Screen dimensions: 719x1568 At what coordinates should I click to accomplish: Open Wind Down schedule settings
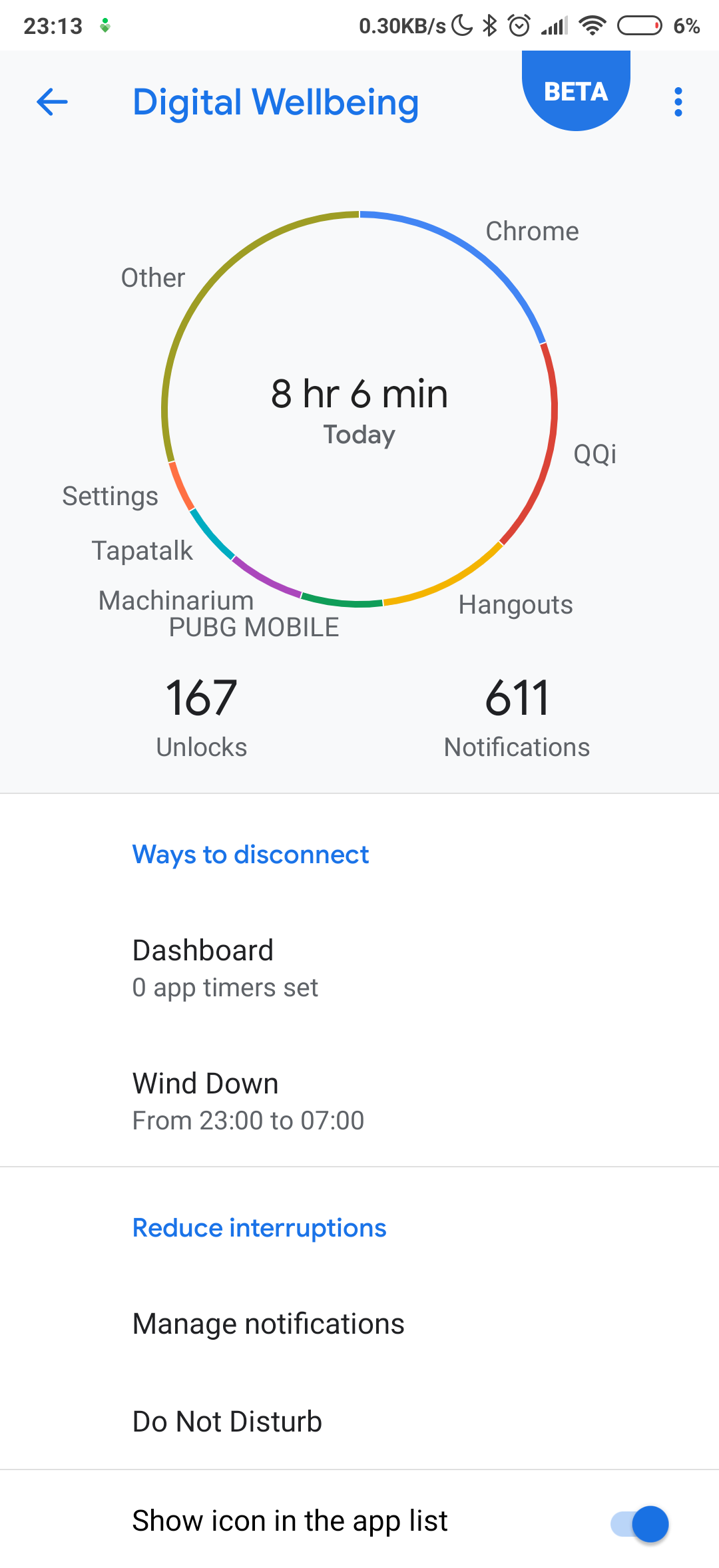point(248,1101)
